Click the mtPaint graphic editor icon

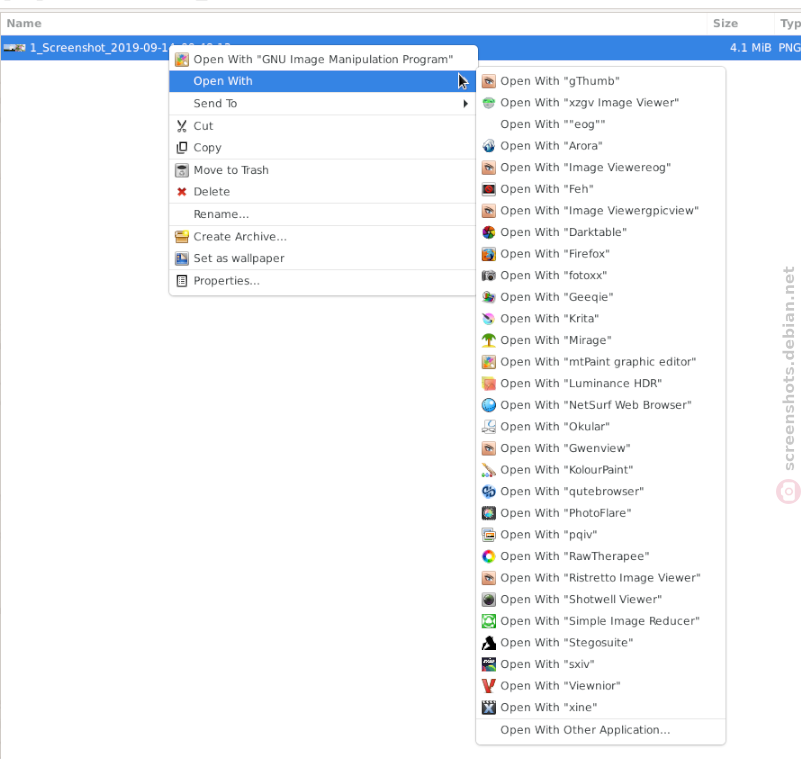click(488, 362)
